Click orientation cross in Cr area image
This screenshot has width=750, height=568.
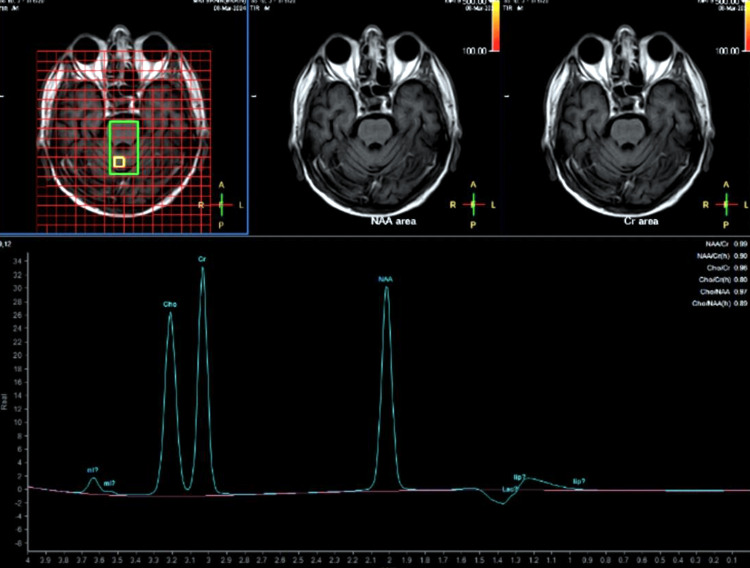click(x=726, y=205)
